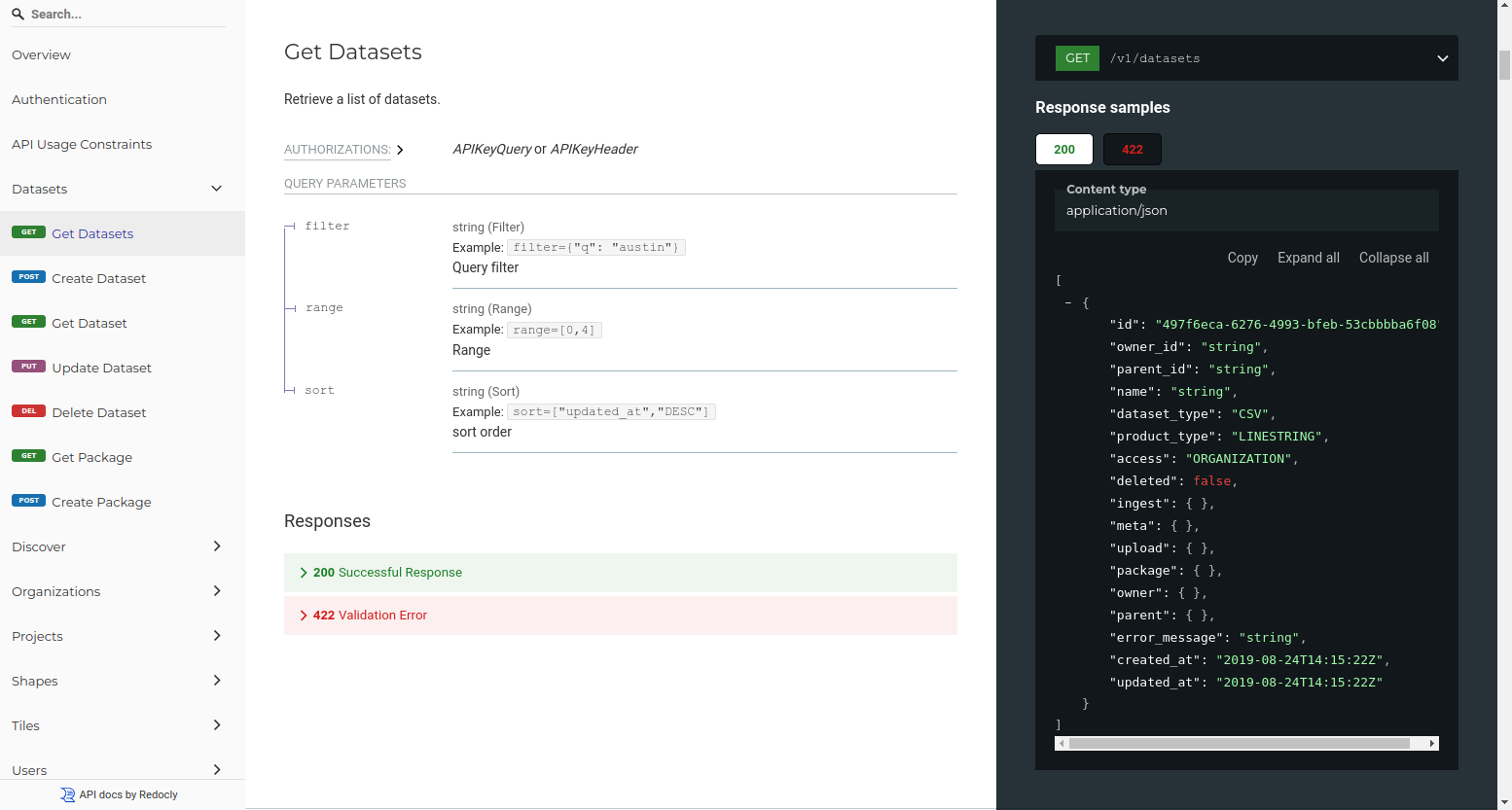
Task: Select the 200 response sample tab
Action: pos(1064,150)
